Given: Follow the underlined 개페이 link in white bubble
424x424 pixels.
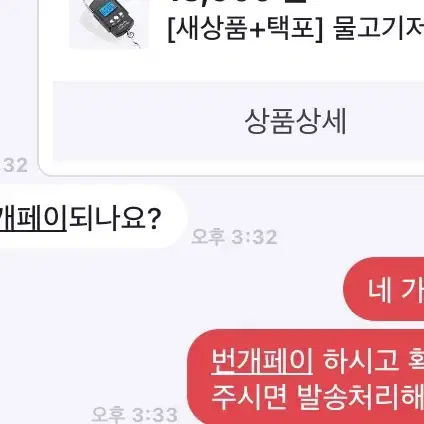Looking at the screenshot, I should [x=33, y=218].
